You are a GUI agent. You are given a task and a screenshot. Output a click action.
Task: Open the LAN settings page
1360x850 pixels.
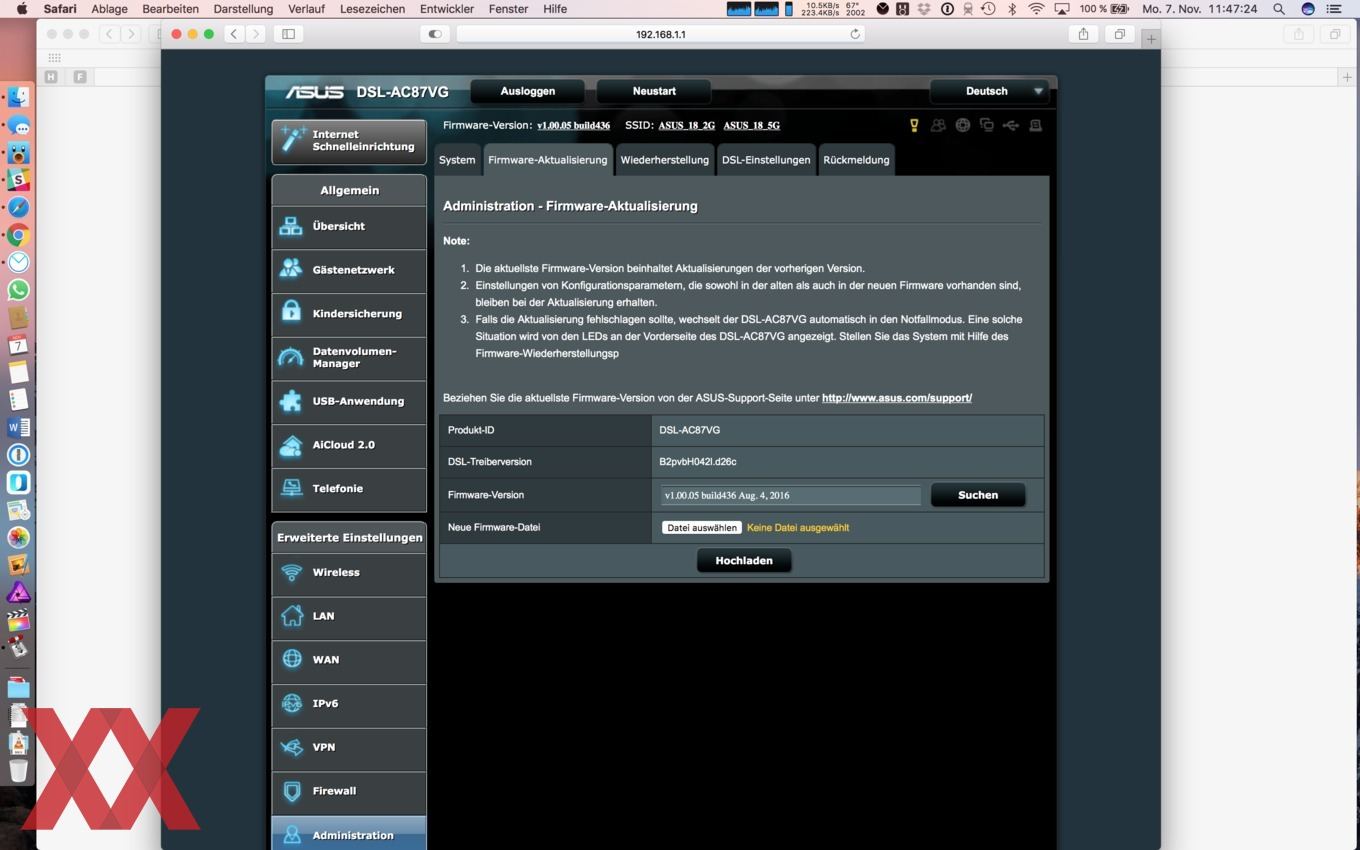pyautogui.click(x=349, y=616)
